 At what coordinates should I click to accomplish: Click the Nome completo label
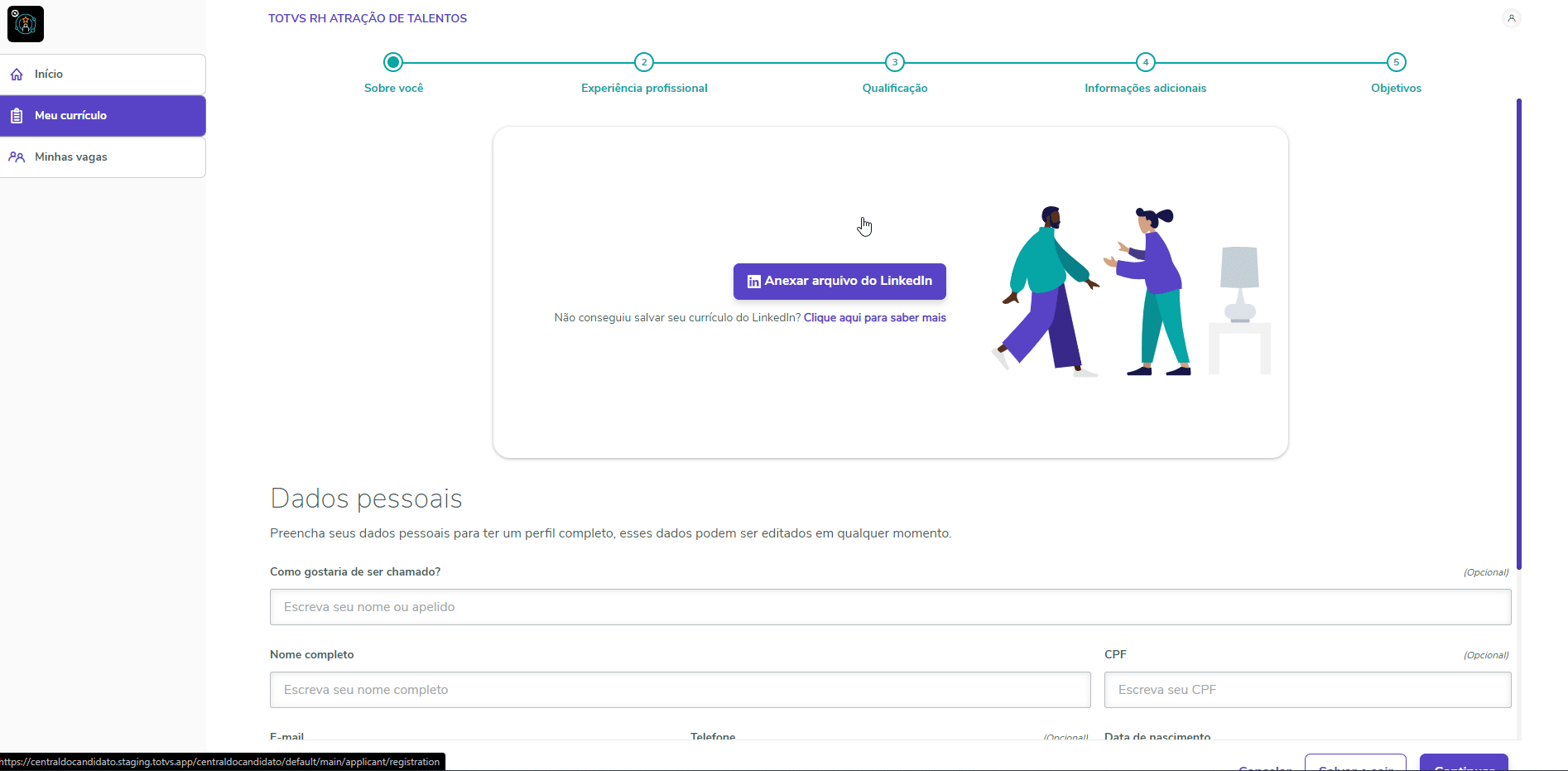tap(311, 654)
